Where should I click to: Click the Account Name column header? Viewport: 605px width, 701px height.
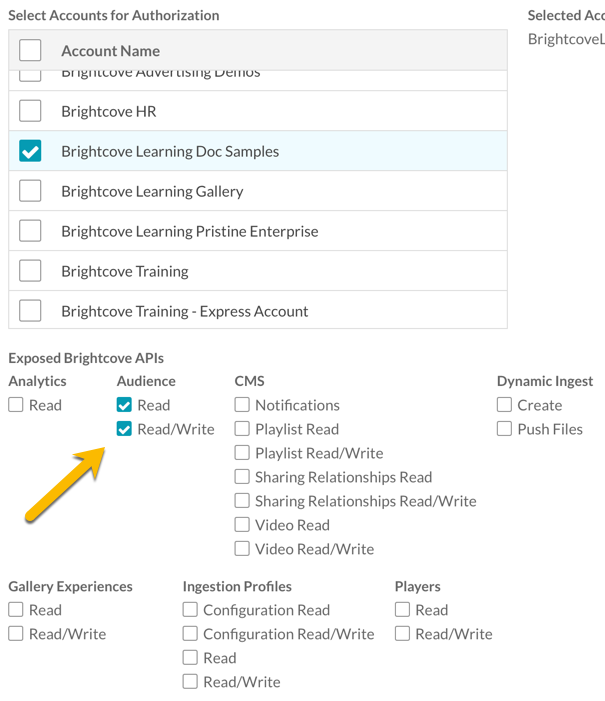[110, 51]
